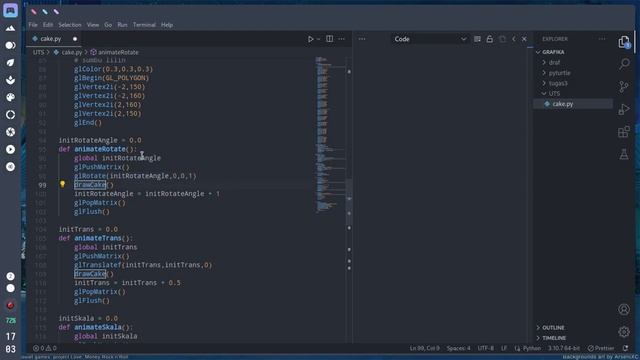Click the red record indicator in the dock
Viewport: 640px width, 360px height.
pyautogui.click(x=10, y=305)
